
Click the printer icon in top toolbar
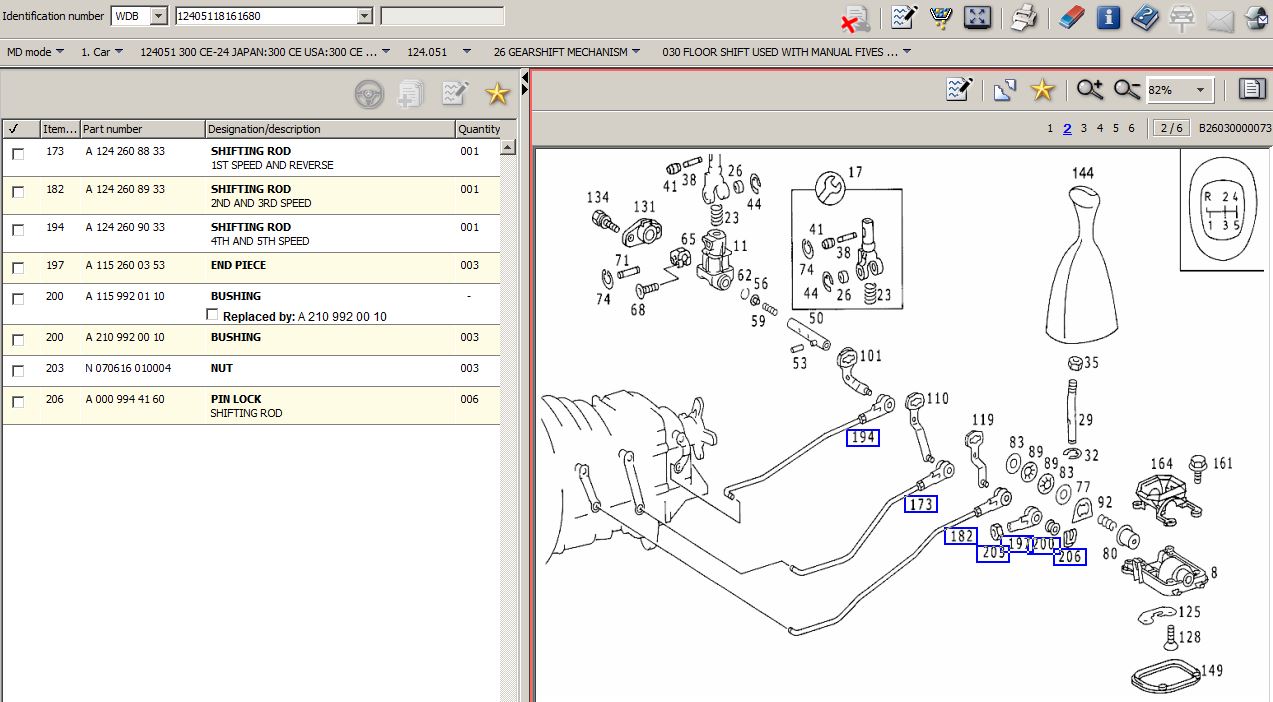[1022, 17]
